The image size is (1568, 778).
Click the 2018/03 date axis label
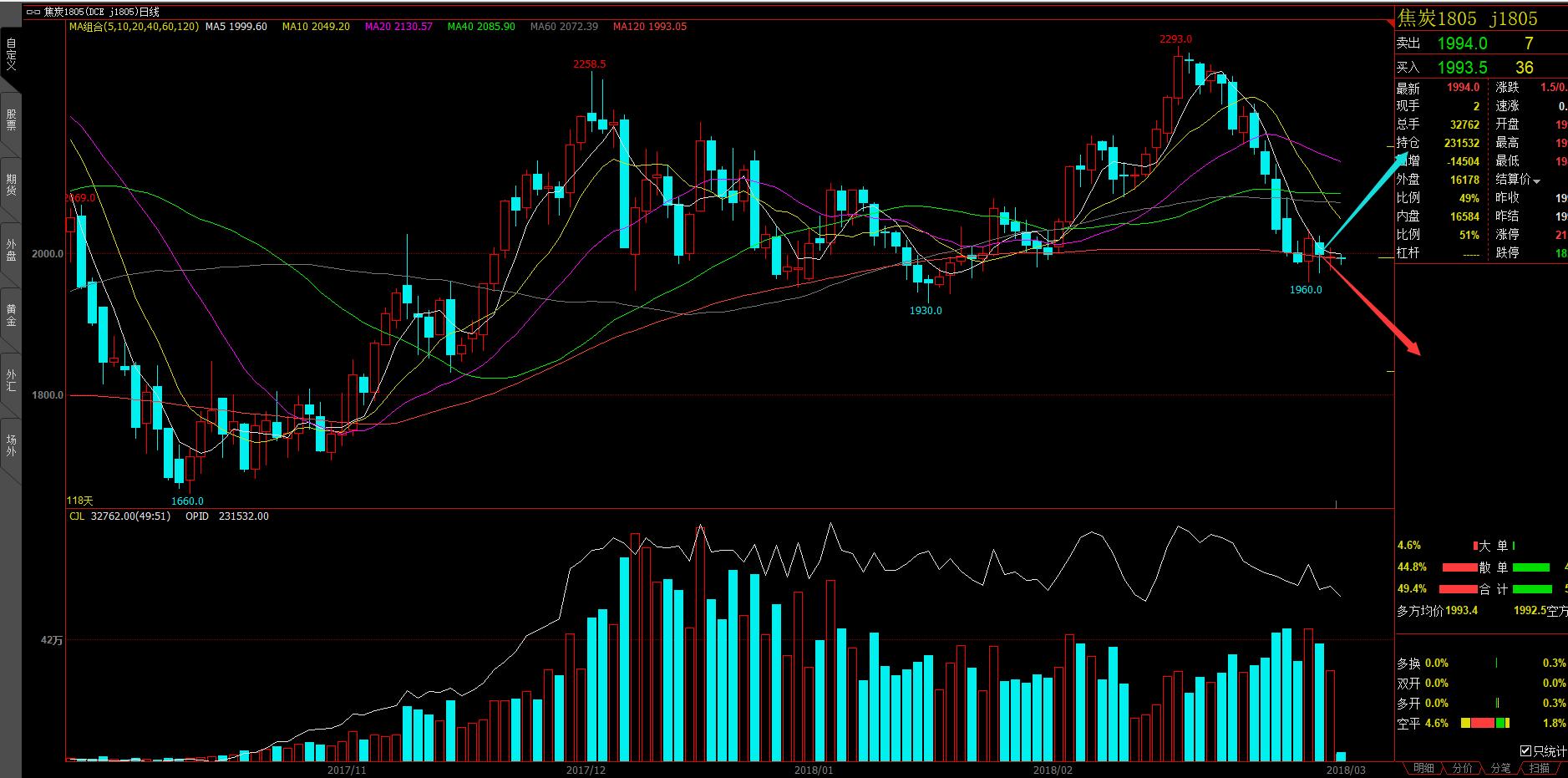1346,770
